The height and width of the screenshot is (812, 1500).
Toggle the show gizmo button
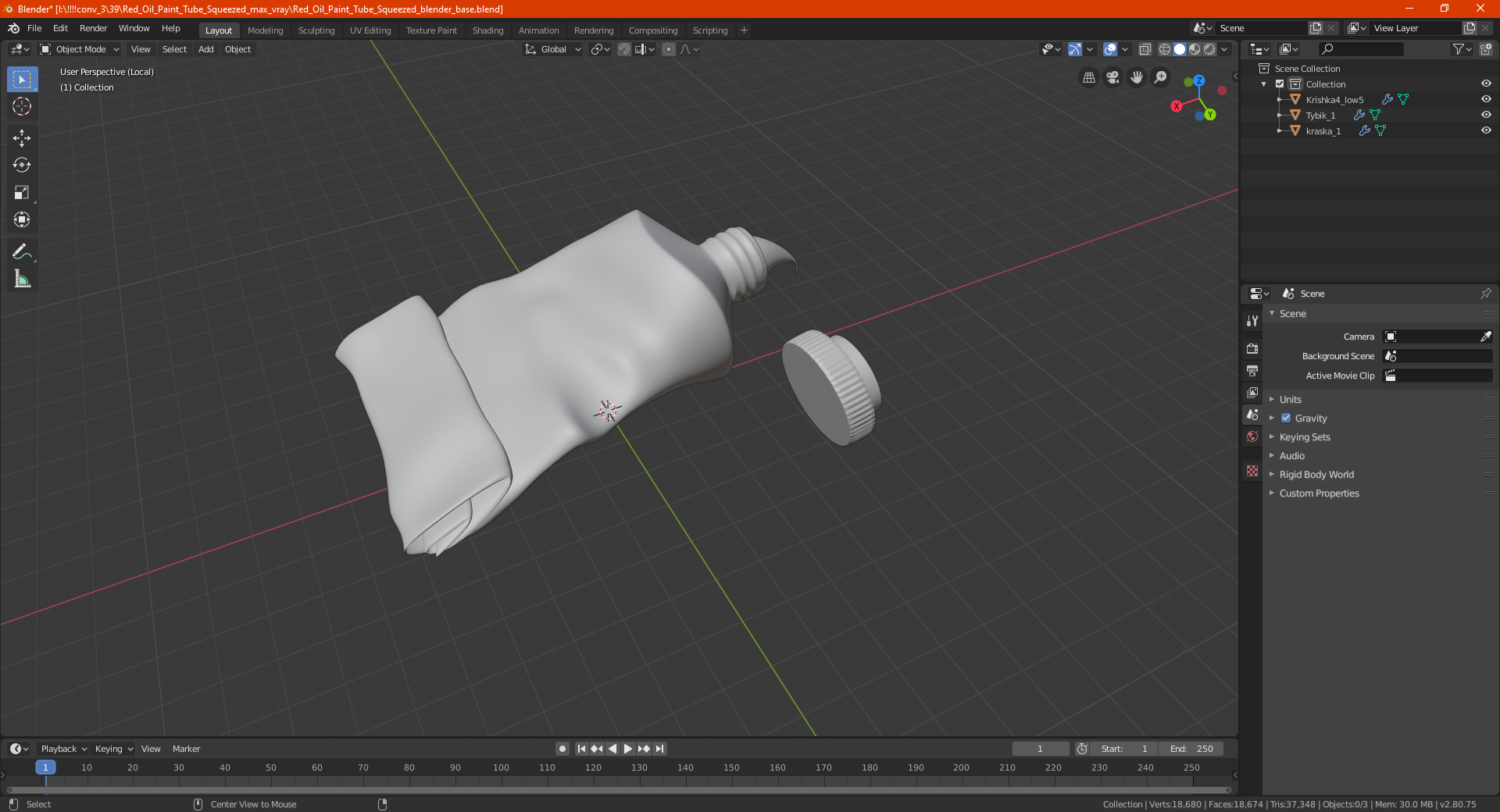click(1075, 49)
